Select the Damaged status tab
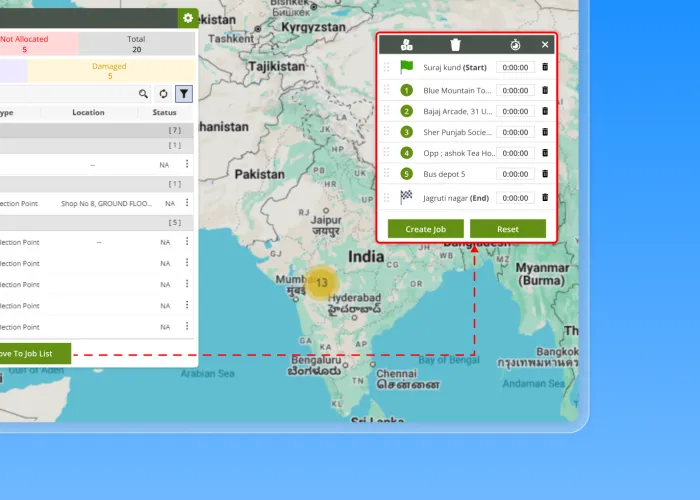This screenshot has width=700, height=500. [x=109, y=71]
